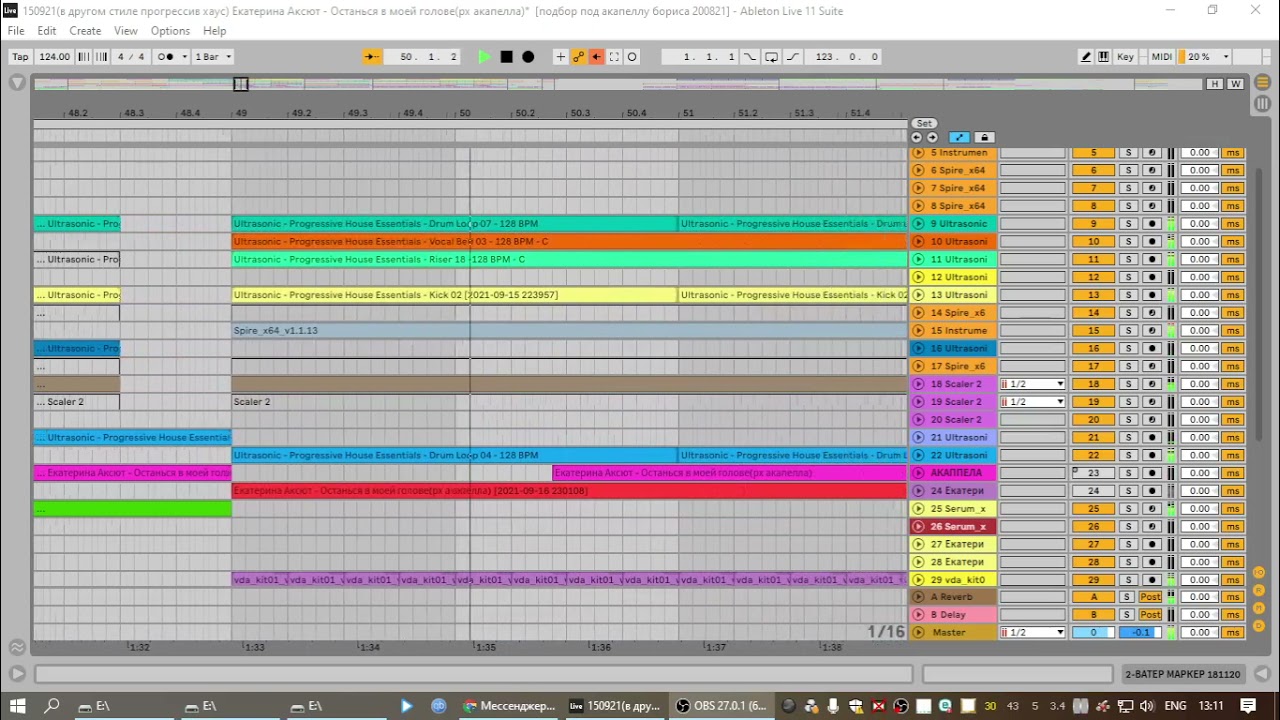Unfold the Master track
This screenshot has width=1280, height=720.
click(918, 633)
